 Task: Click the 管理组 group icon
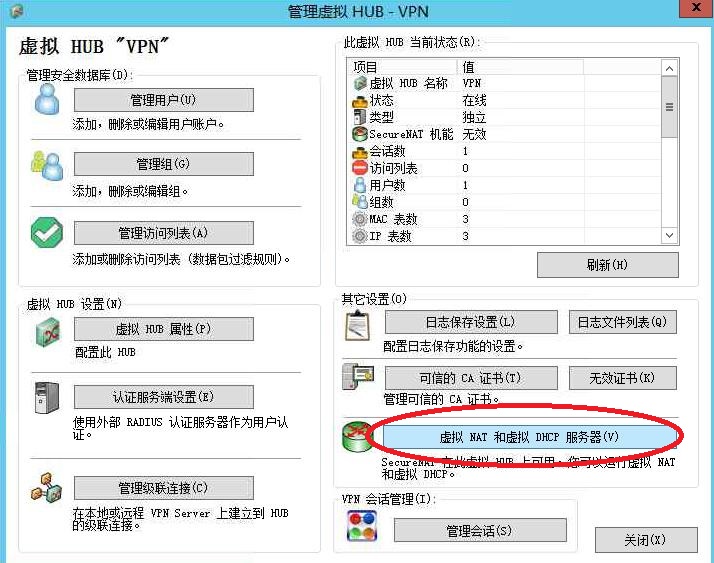pos(46,164)
